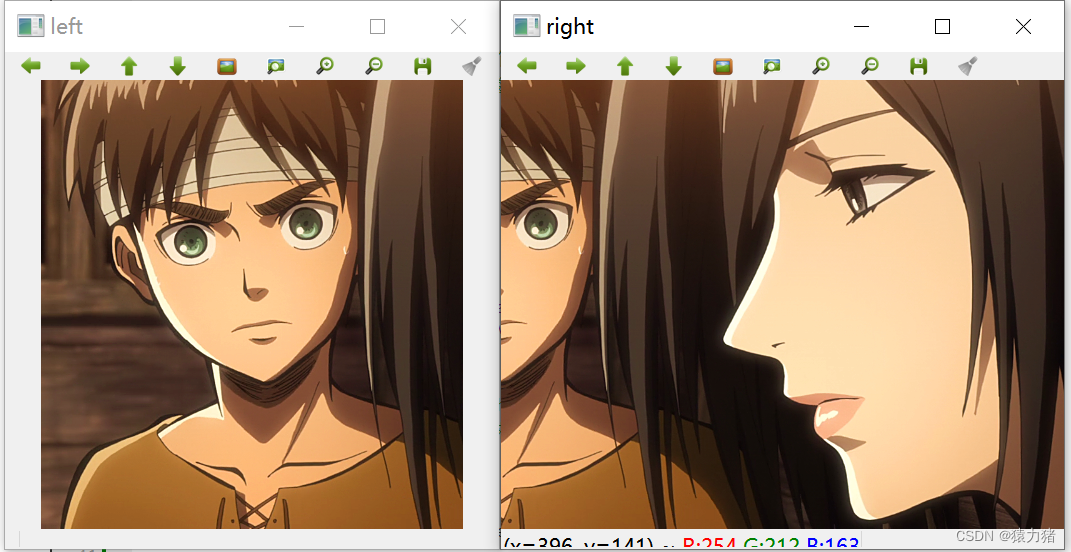The height and width of the screenshot is (552, 1071).
Task: Zoom in magnifier in the left window
Action: pos(324,66)
